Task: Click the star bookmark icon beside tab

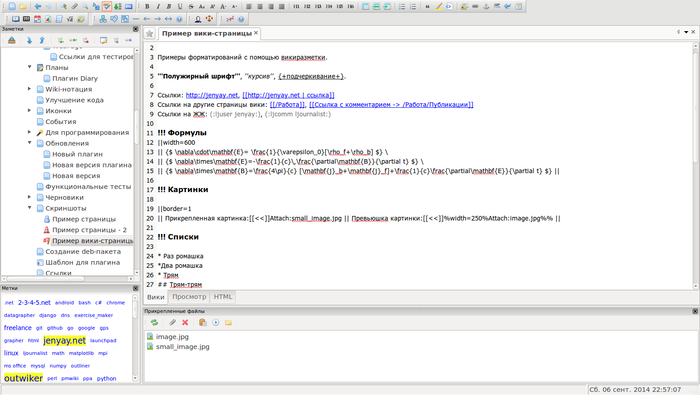Action: (x=150, y=33)
